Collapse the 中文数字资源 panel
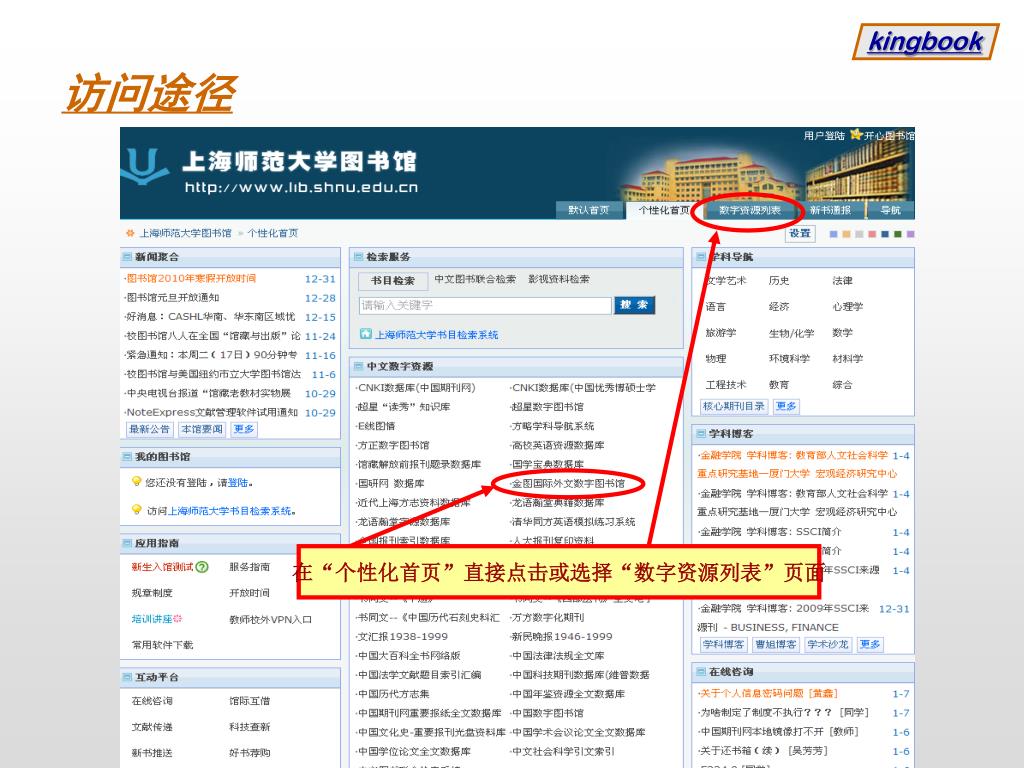The width and height of the screenshot is (1024, 768). coord(358,366)
